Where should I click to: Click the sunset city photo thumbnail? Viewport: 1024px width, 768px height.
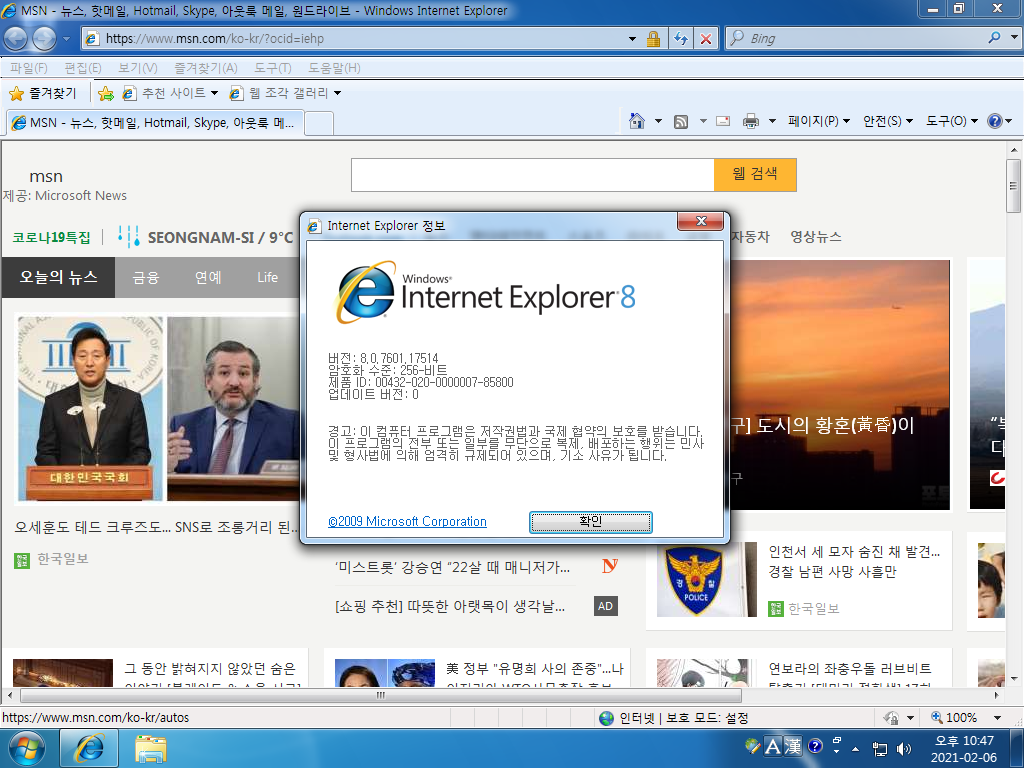[840, 385]
